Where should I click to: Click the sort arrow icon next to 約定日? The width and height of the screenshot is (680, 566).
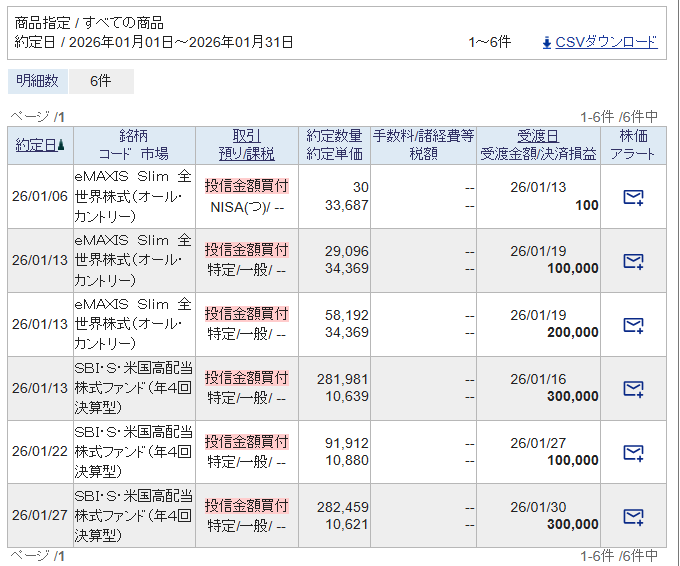click(62, 146)
